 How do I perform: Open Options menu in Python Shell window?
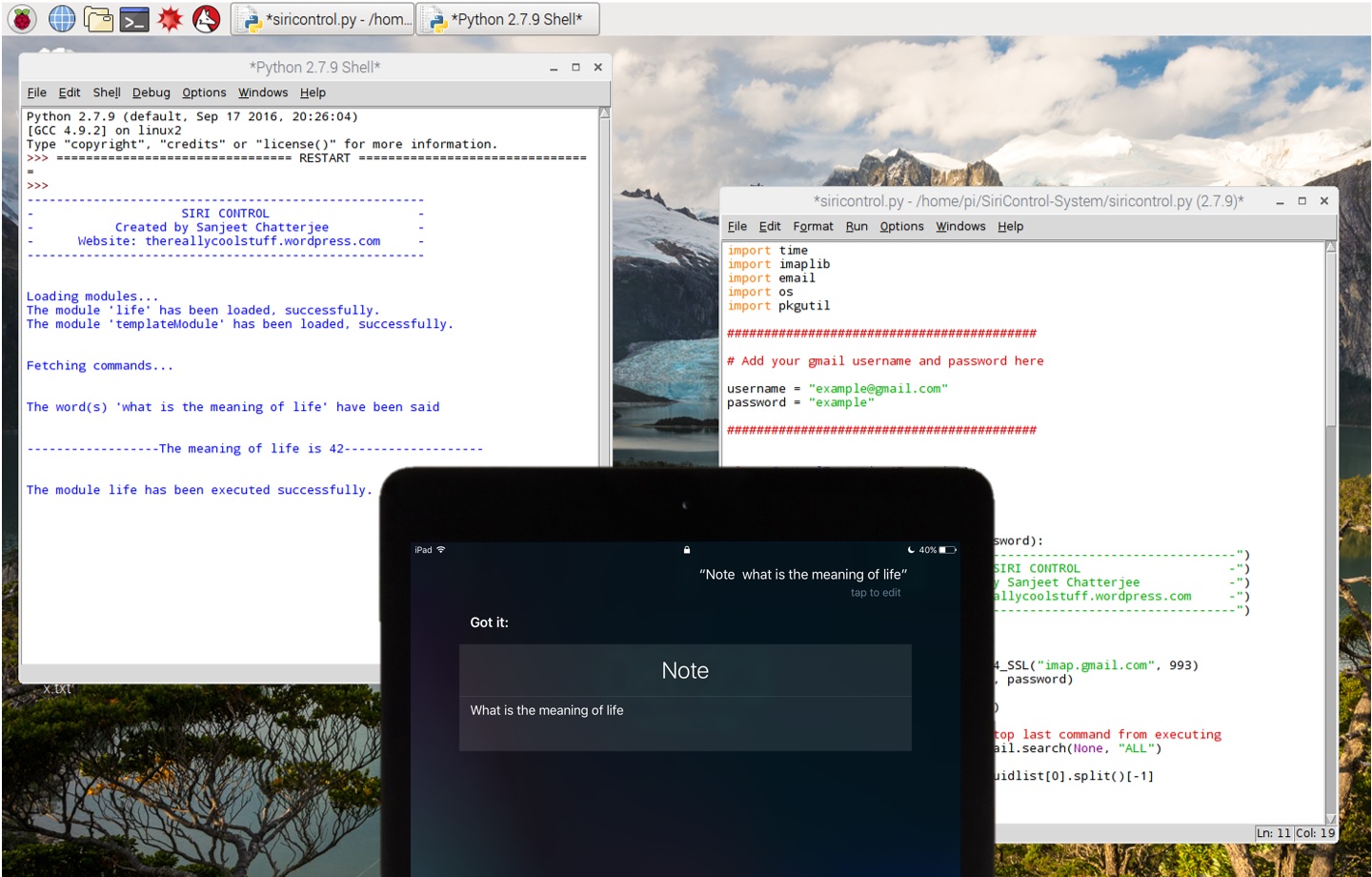204,92
